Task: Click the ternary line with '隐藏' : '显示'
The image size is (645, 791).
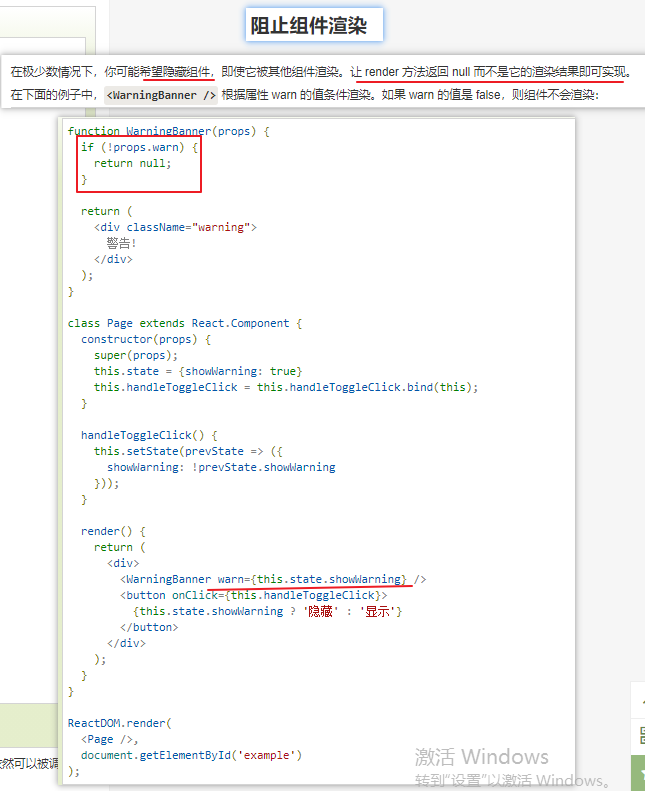Action: click(267, 611)
